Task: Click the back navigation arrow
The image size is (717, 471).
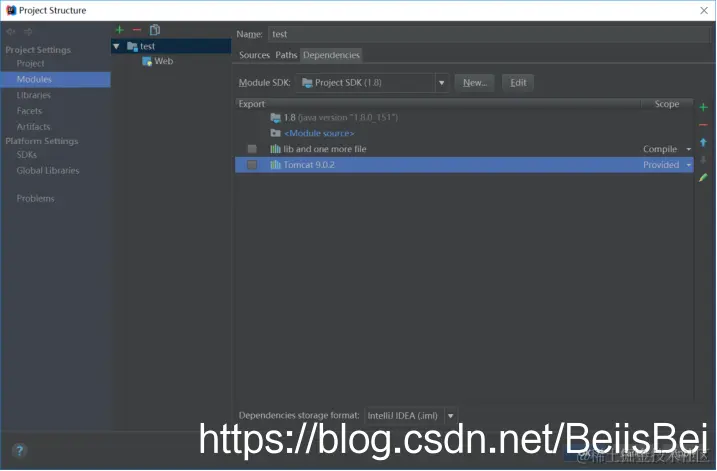Action: pyautogui.click(x=11, y=32)
